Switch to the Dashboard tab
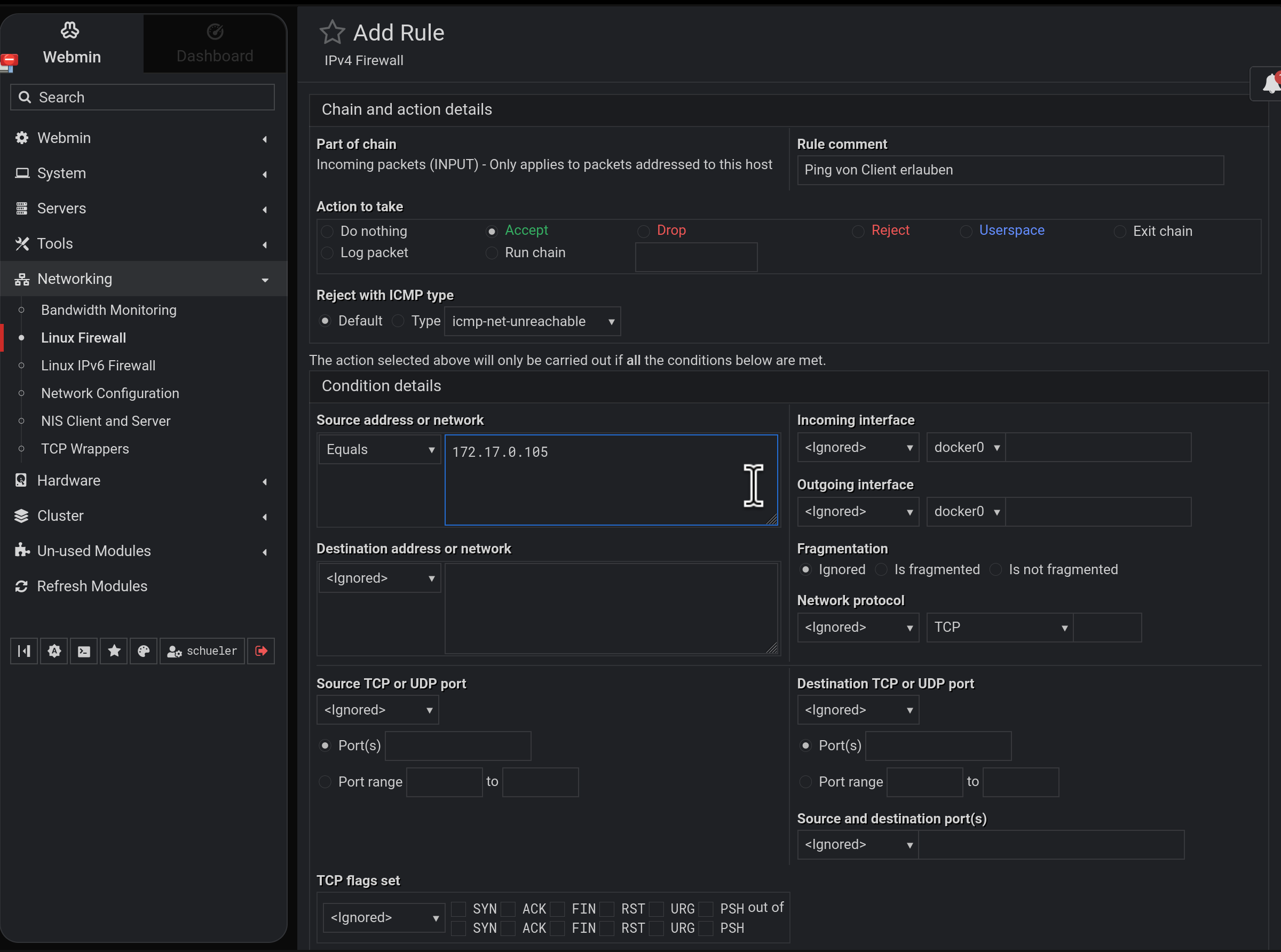 pyautogui.click(x=215, y=44)
